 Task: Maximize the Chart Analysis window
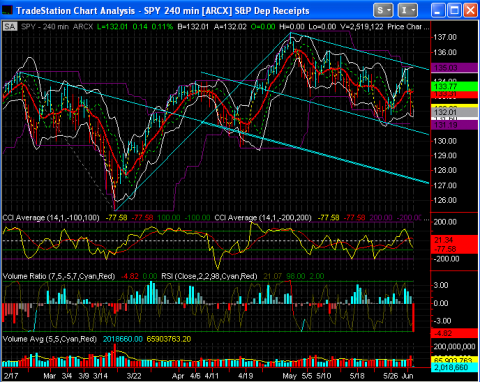pos(454,11)
